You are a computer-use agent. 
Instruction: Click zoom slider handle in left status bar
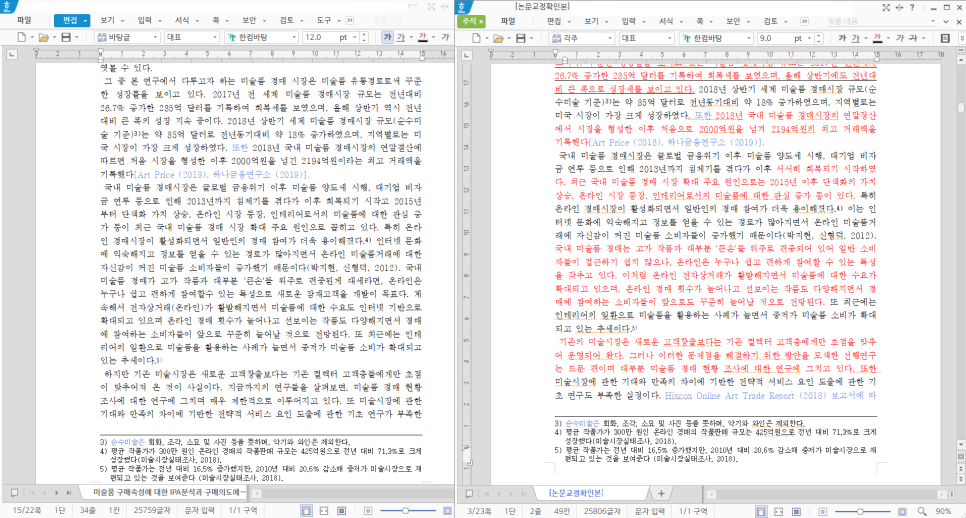pos(405,511)
